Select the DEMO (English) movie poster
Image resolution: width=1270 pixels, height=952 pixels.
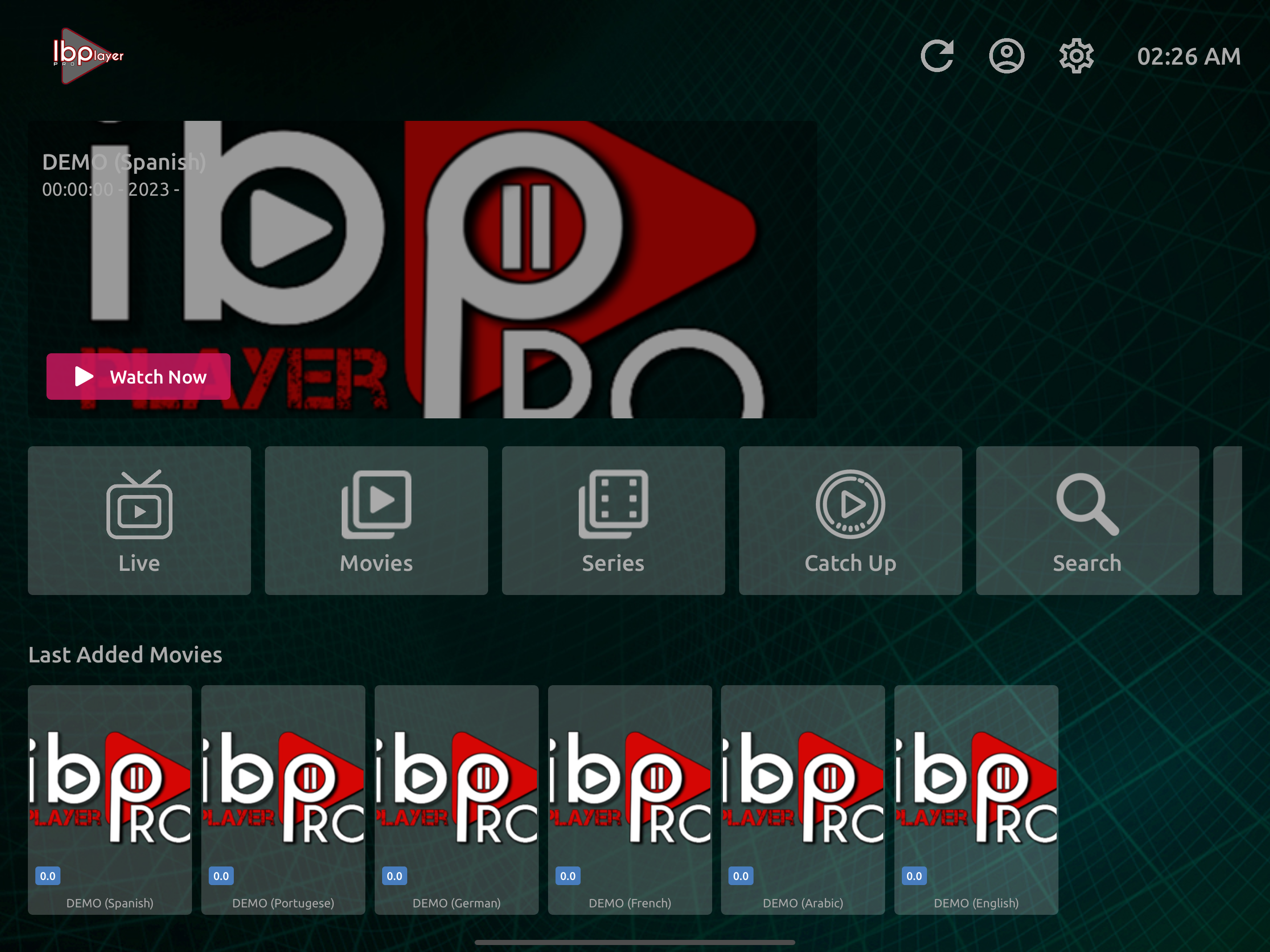(976, 799)
